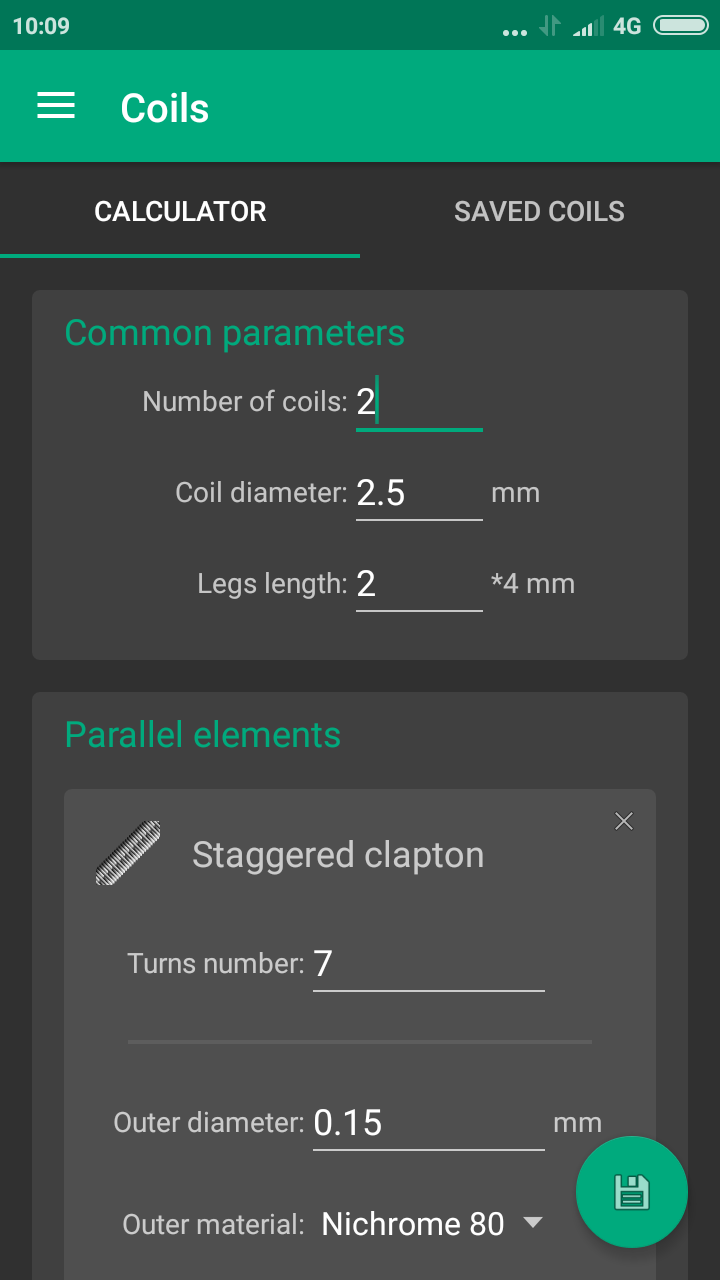Viewport: 720px width, 1280px height.
Task: Tap the signal strength bars icon
Action: 588,27
